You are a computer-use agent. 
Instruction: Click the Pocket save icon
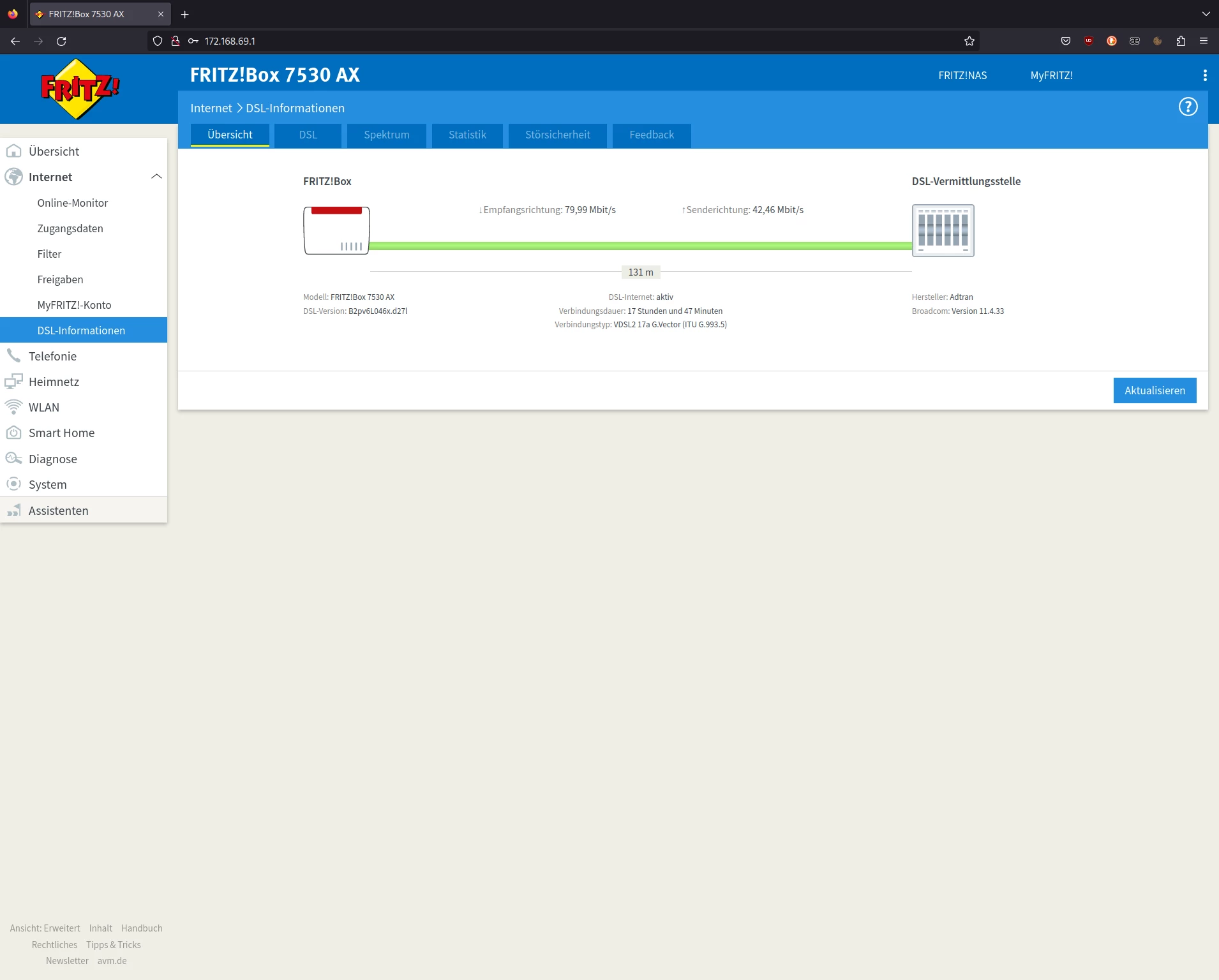click(x=1066, y=41)
